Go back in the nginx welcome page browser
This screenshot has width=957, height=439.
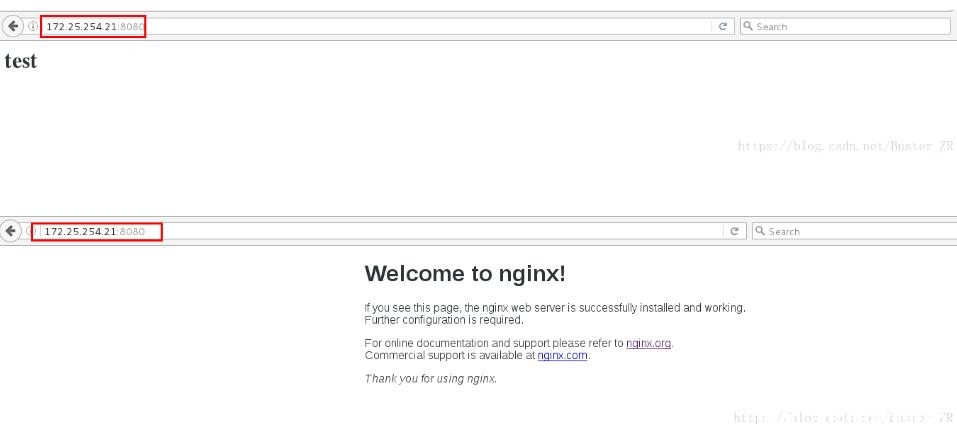point(11,231)
